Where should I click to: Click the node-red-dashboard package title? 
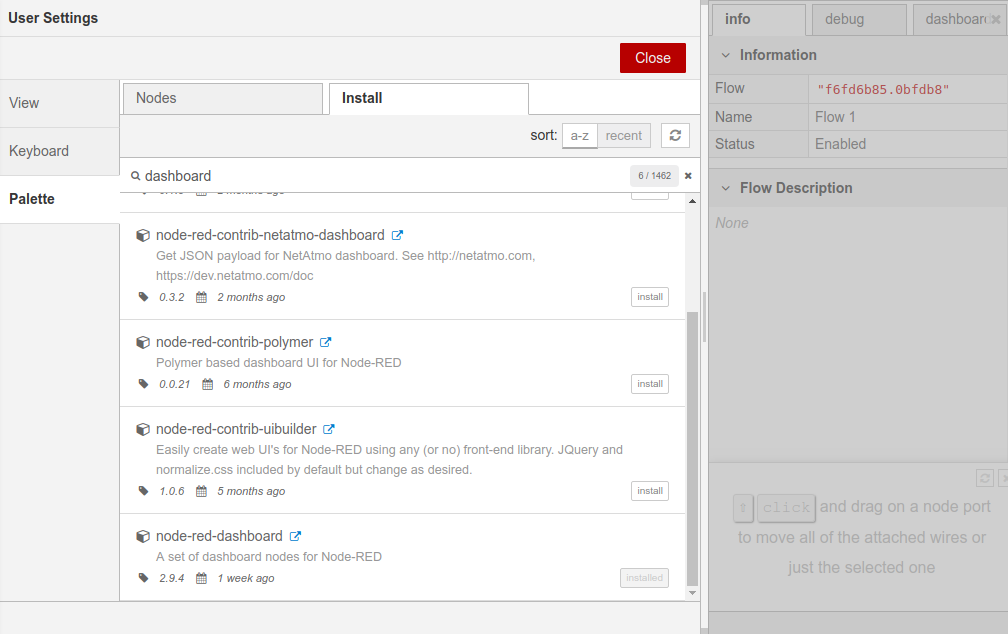(x=219, y=536)
